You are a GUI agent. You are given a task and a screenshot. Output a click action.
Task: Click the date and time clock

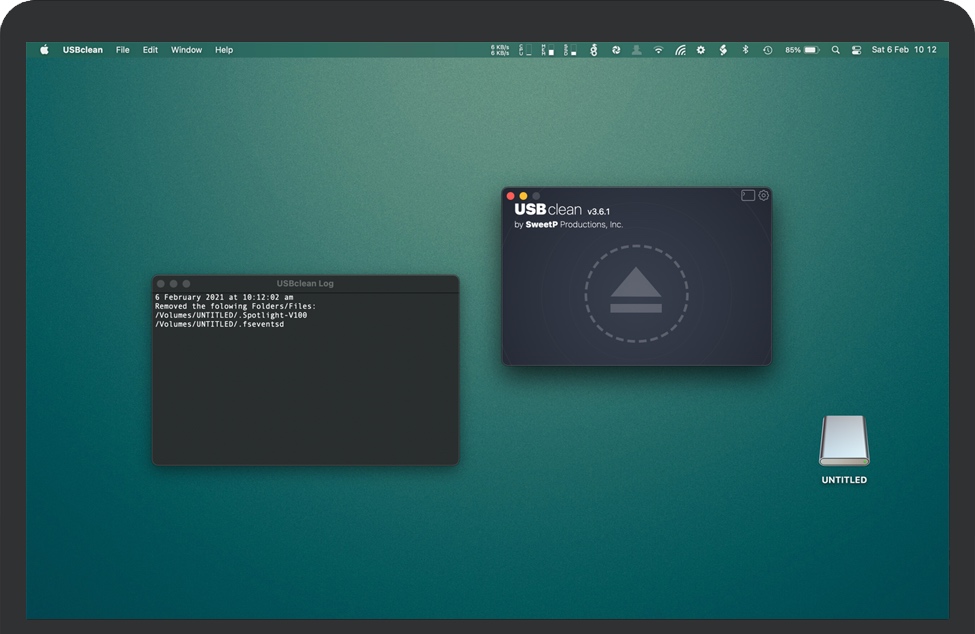point(904,50)
